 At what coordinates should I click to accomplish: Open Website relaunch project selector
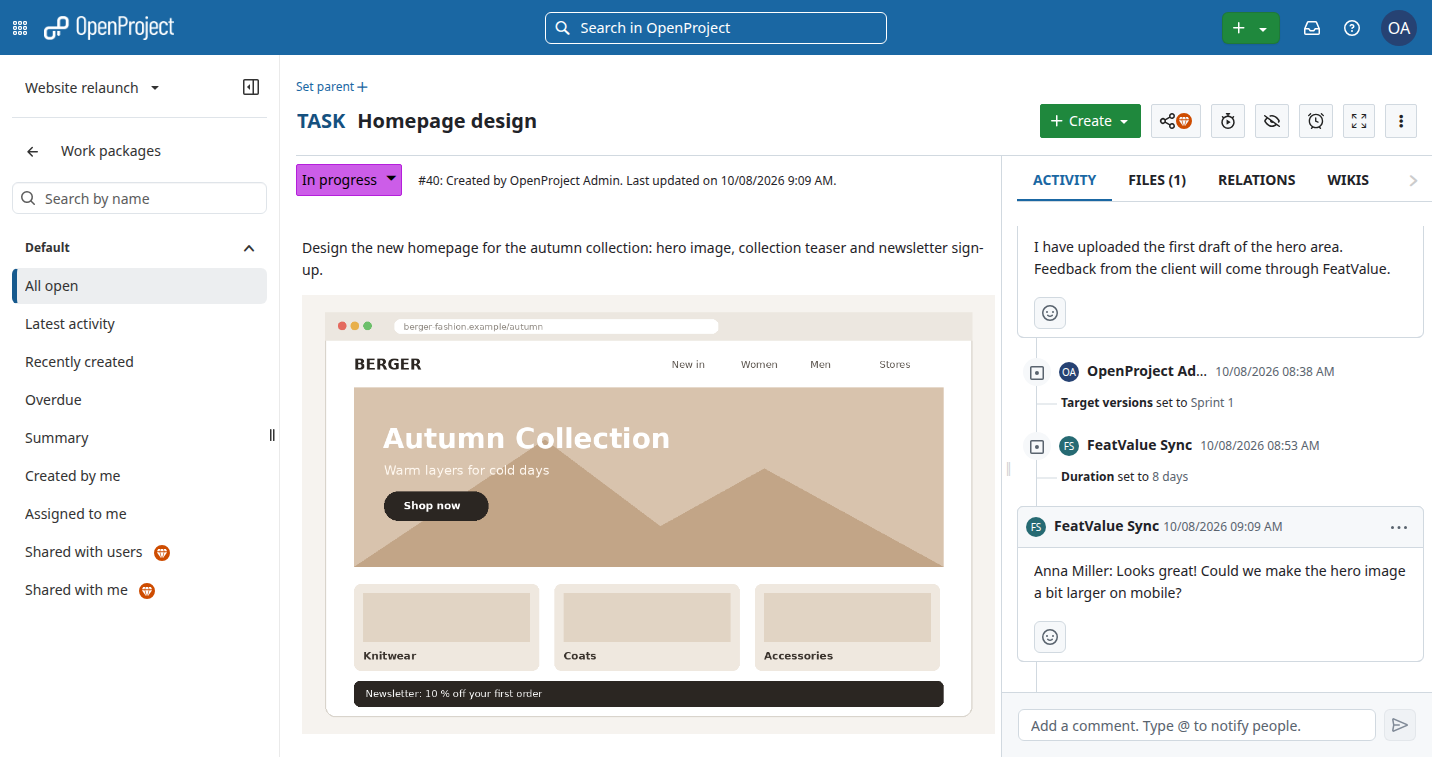click(92, 88)
